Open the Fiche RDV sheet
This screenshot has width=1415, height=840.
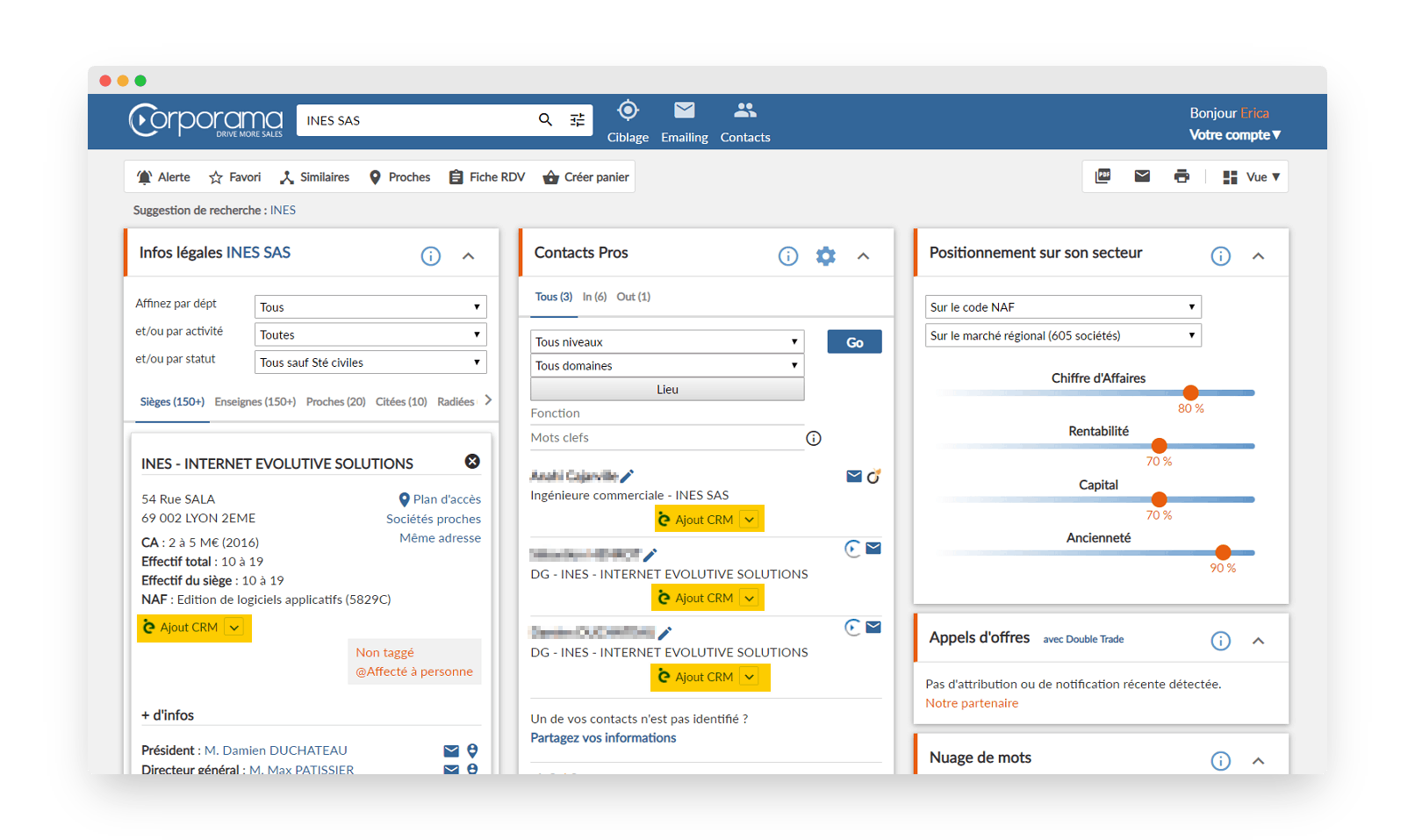pyautogui.click(x=487, y=177)
